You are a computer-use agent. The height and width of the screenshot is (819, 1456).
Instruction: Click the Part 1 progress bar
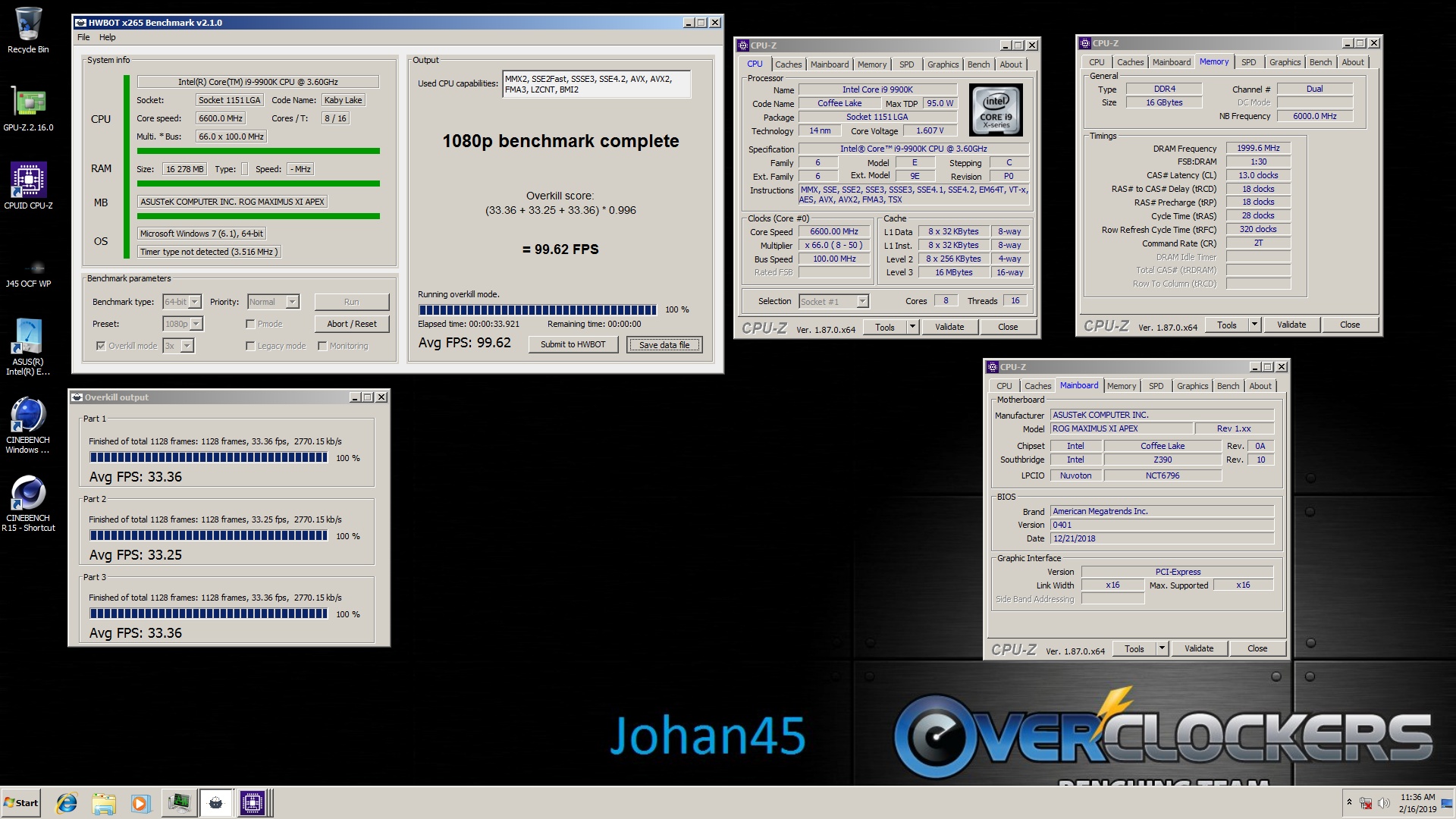(x=209, y=457)
